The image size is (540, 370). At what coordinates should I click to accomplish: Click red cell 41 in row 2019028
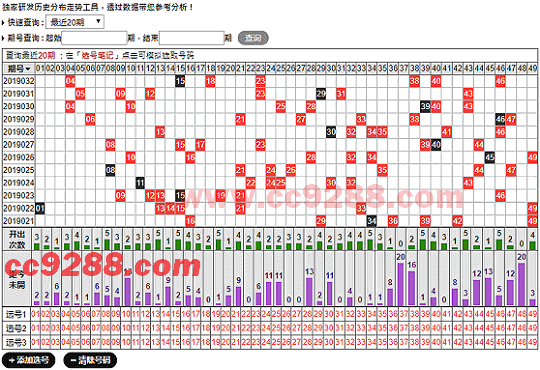(x=447, y=132)
